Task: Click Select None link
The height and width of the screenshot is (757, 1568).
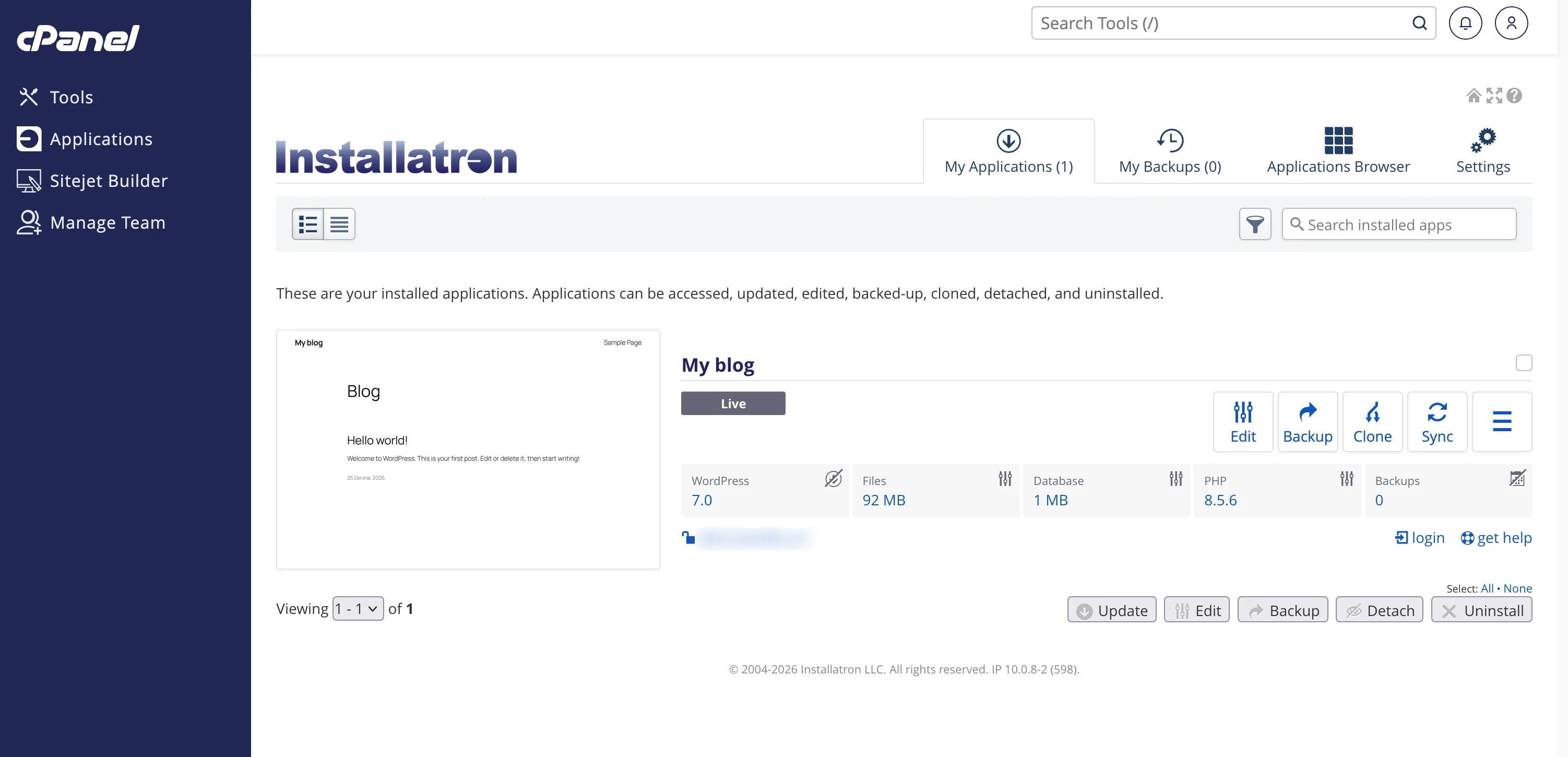Action: 1517,588
